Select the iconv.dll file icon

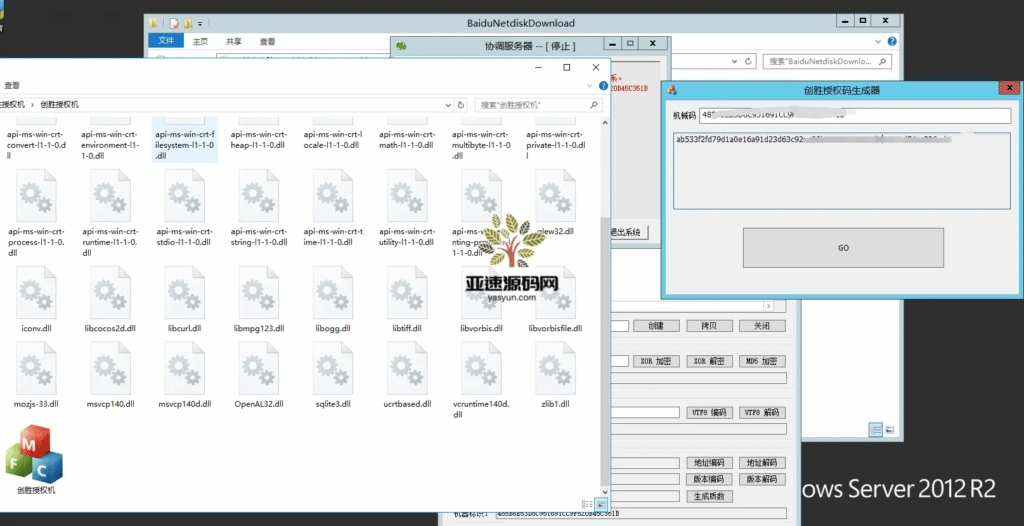click(36, 294)
